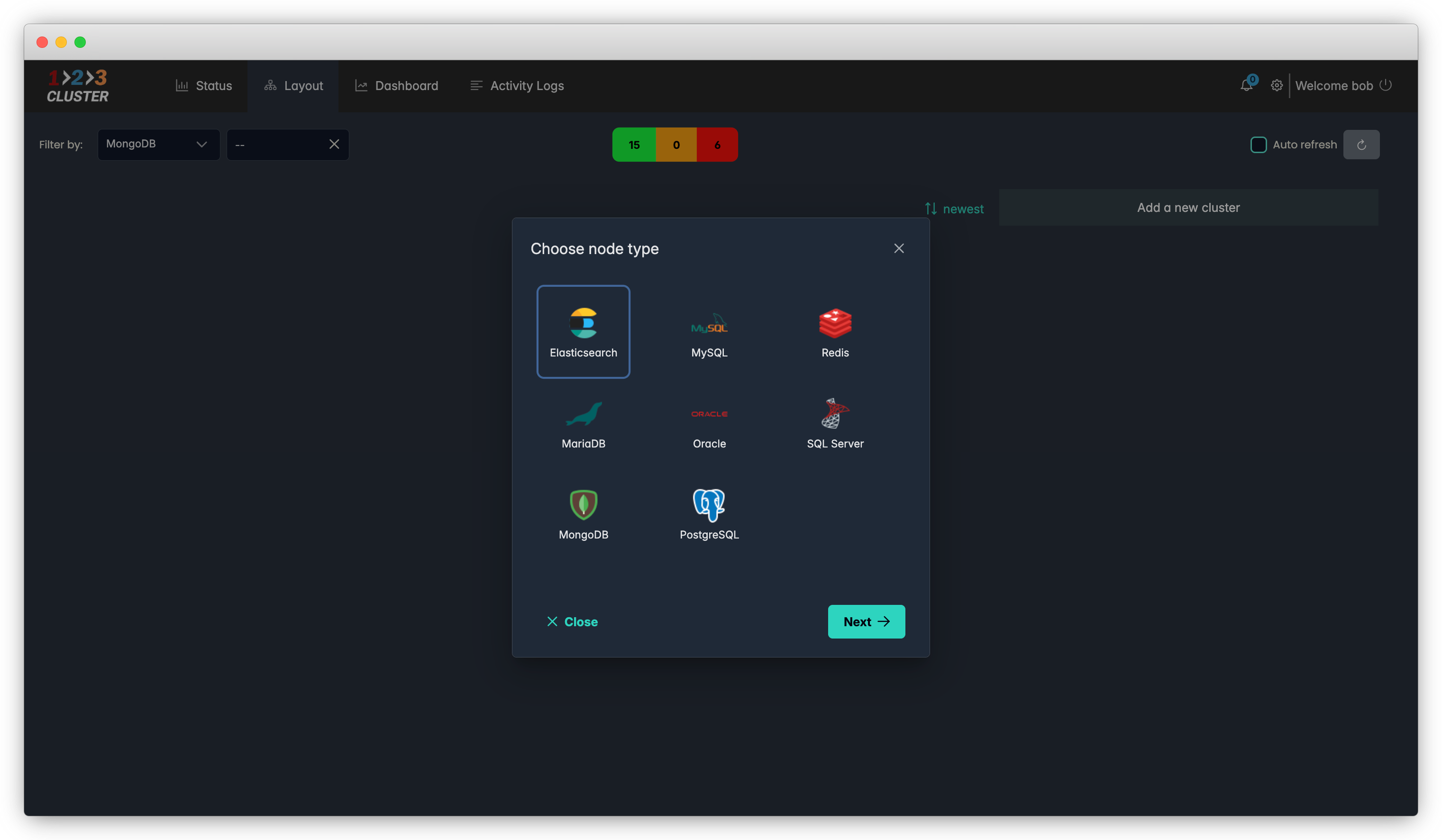
Task: Clear the second filter field
Action: click(x=334, y=145)
